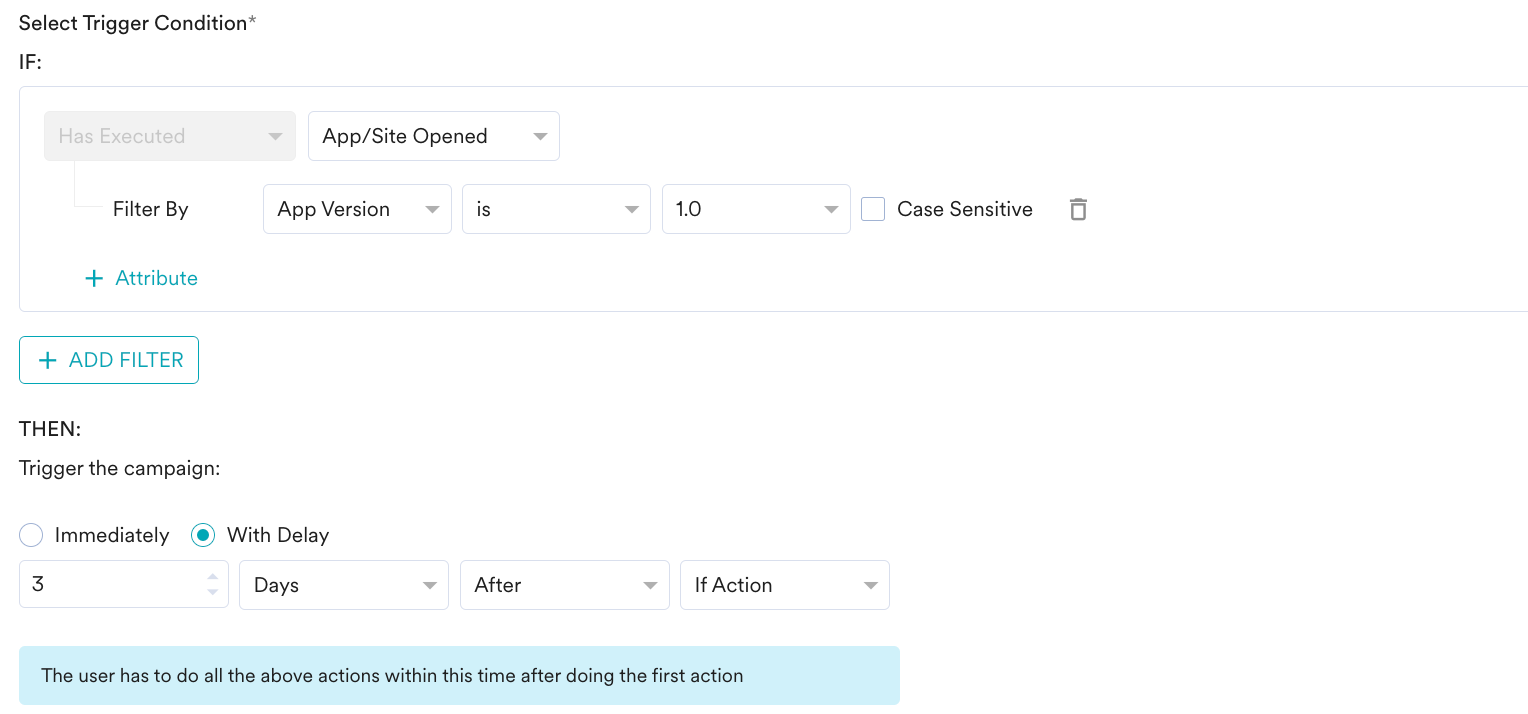Expand the After dropdown
The height and width of the screenshot is (714, 1528).
coord(565,585)
